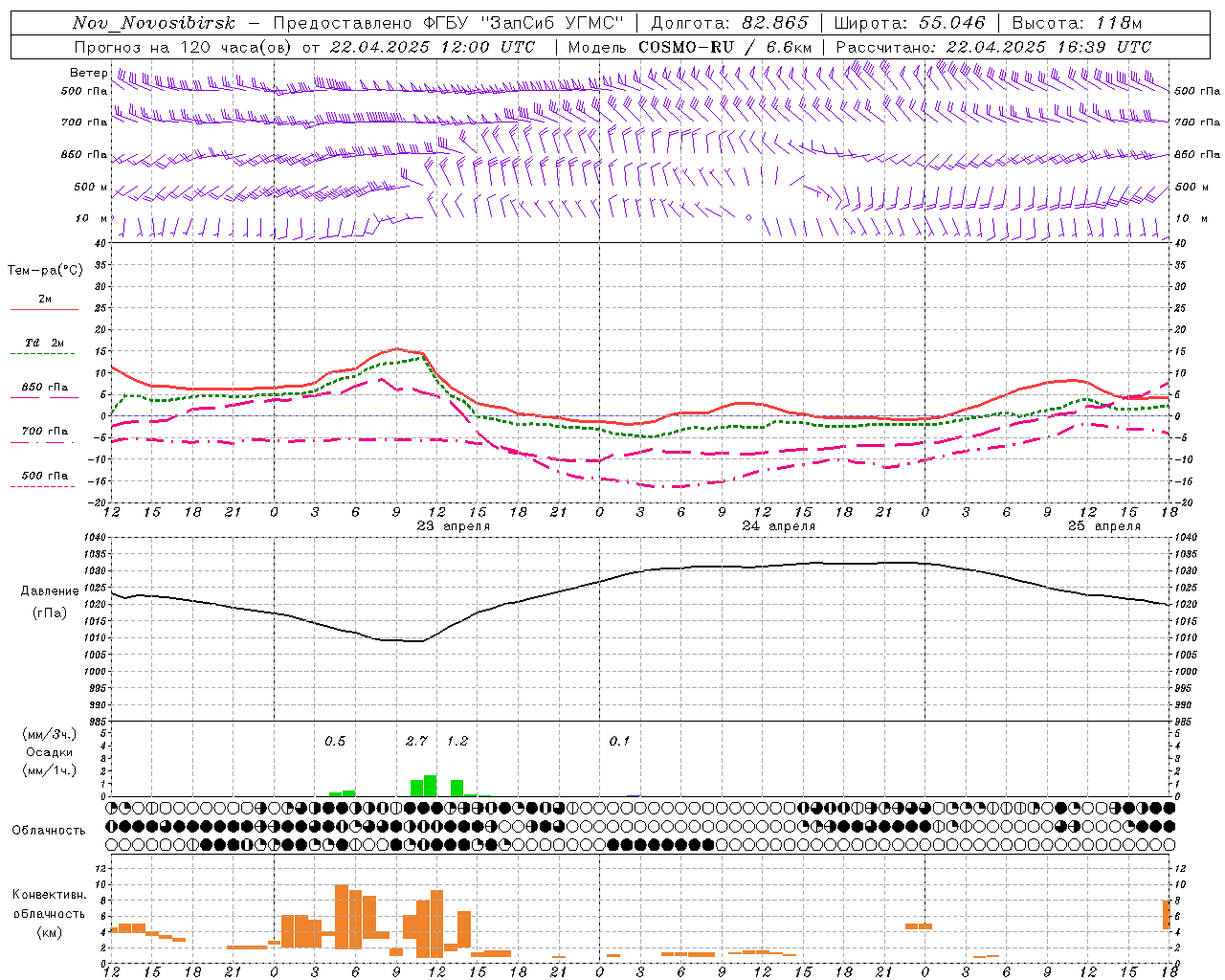
Task: Click the solid red line sample under '2м'
Action: [44, 310]
